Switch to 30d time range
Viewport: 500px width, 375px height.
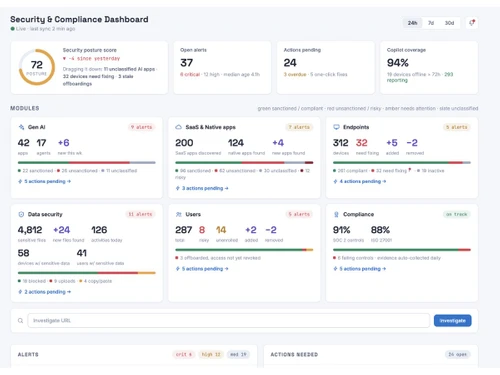(449, 23)
